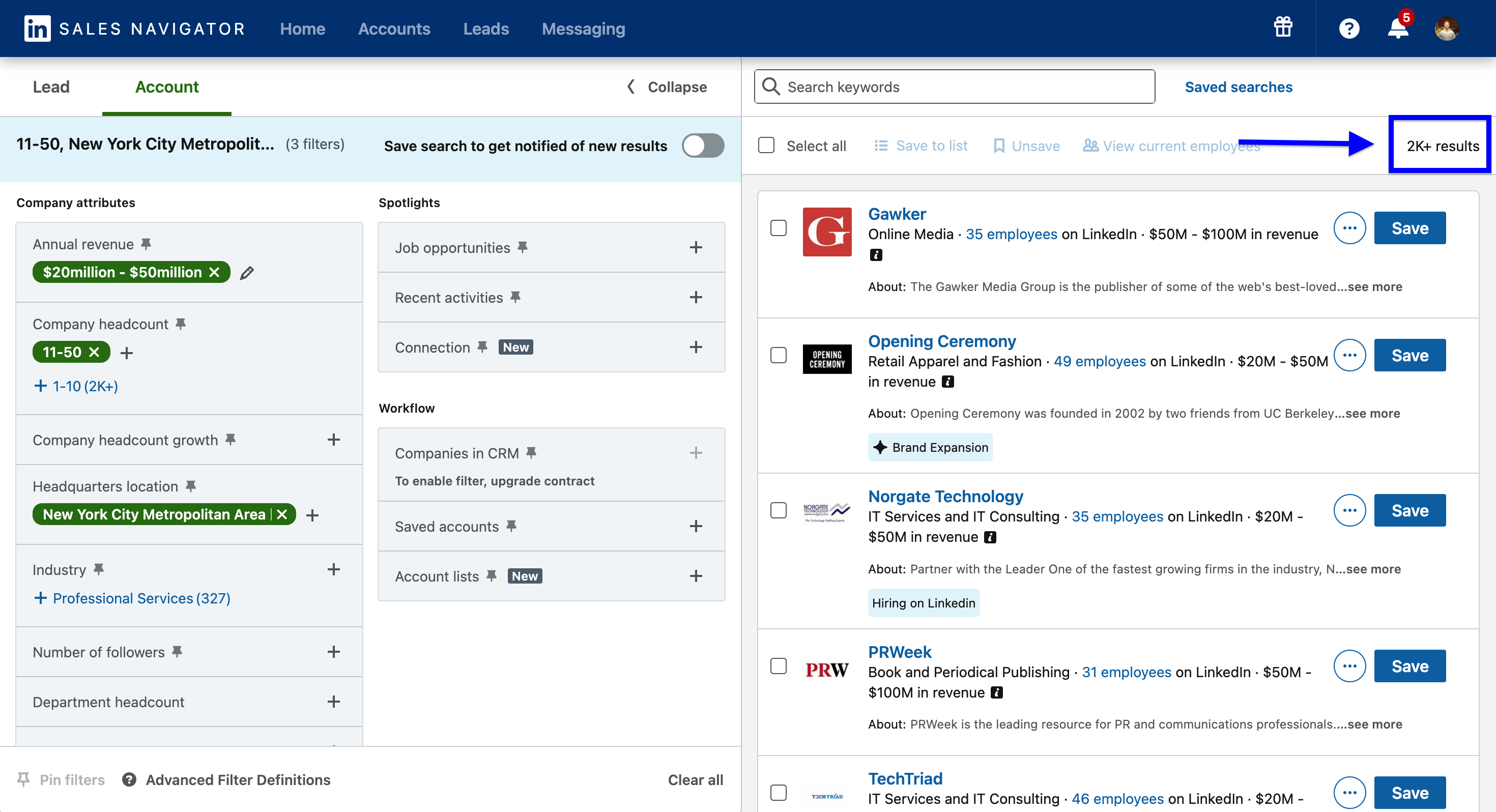Click the PRWeek revenue info icon
Viewport: 1496px width, 812px height.
996,692
